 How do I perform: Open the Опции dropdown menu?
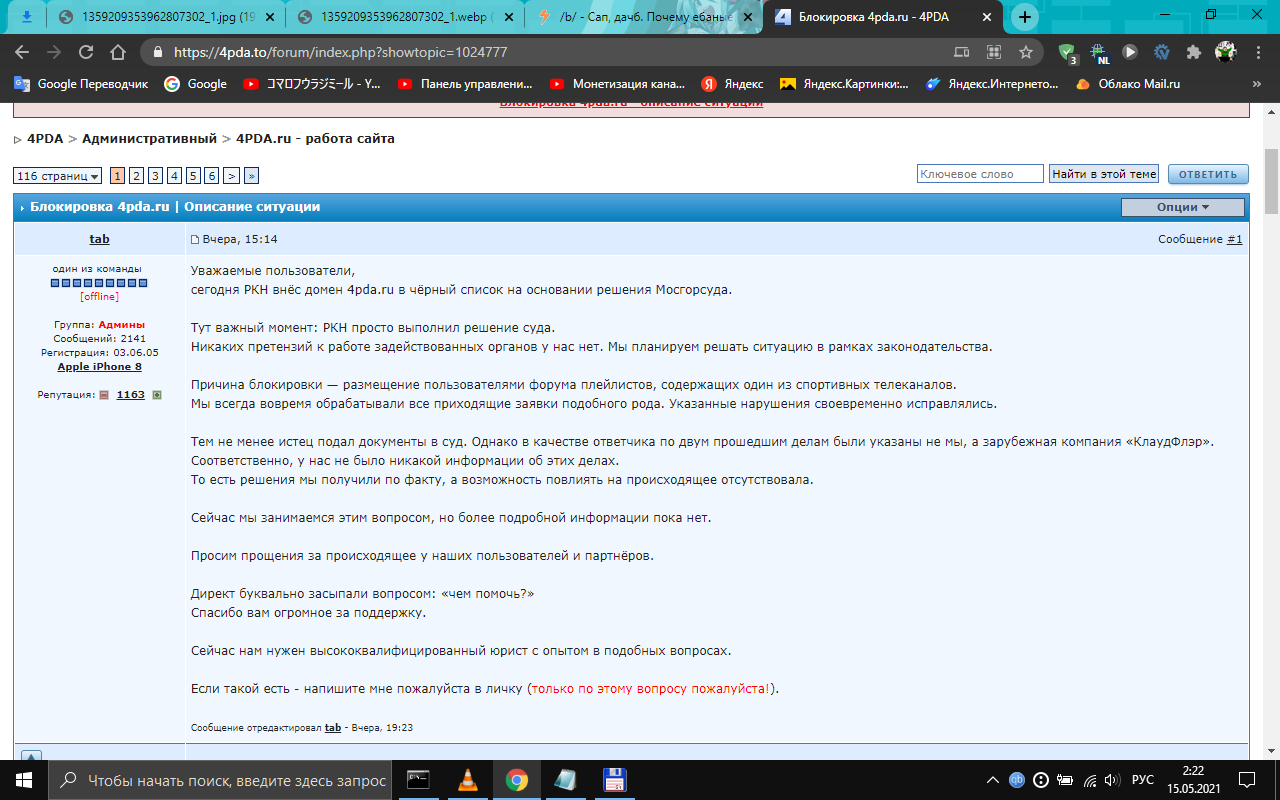pyautogui.click(x=1183, y=207)
